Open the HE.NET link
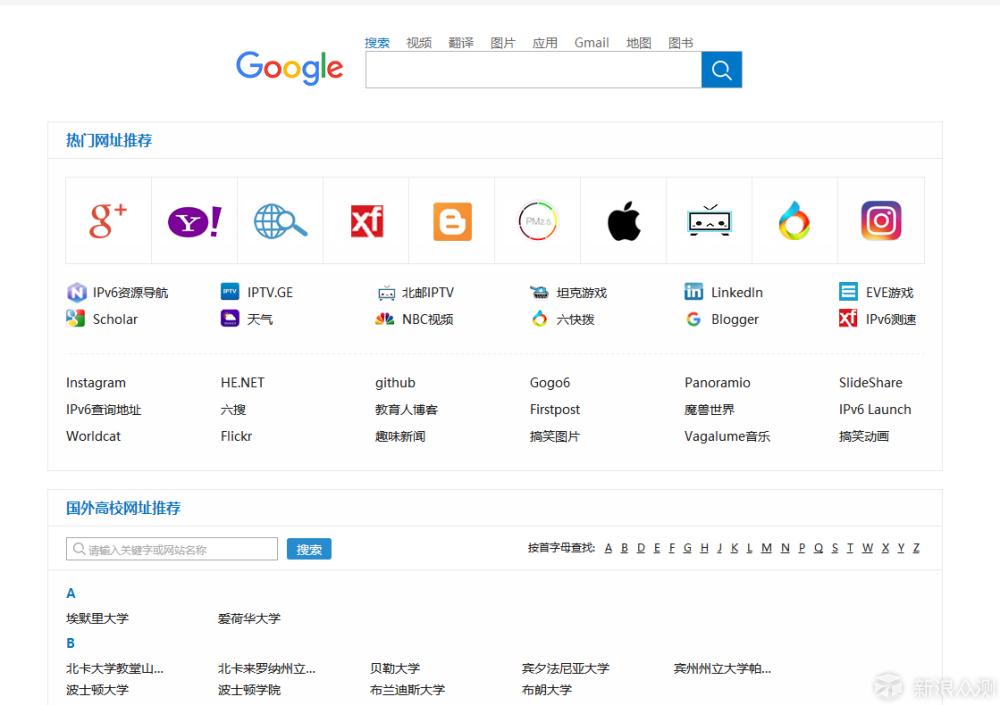 242,383
